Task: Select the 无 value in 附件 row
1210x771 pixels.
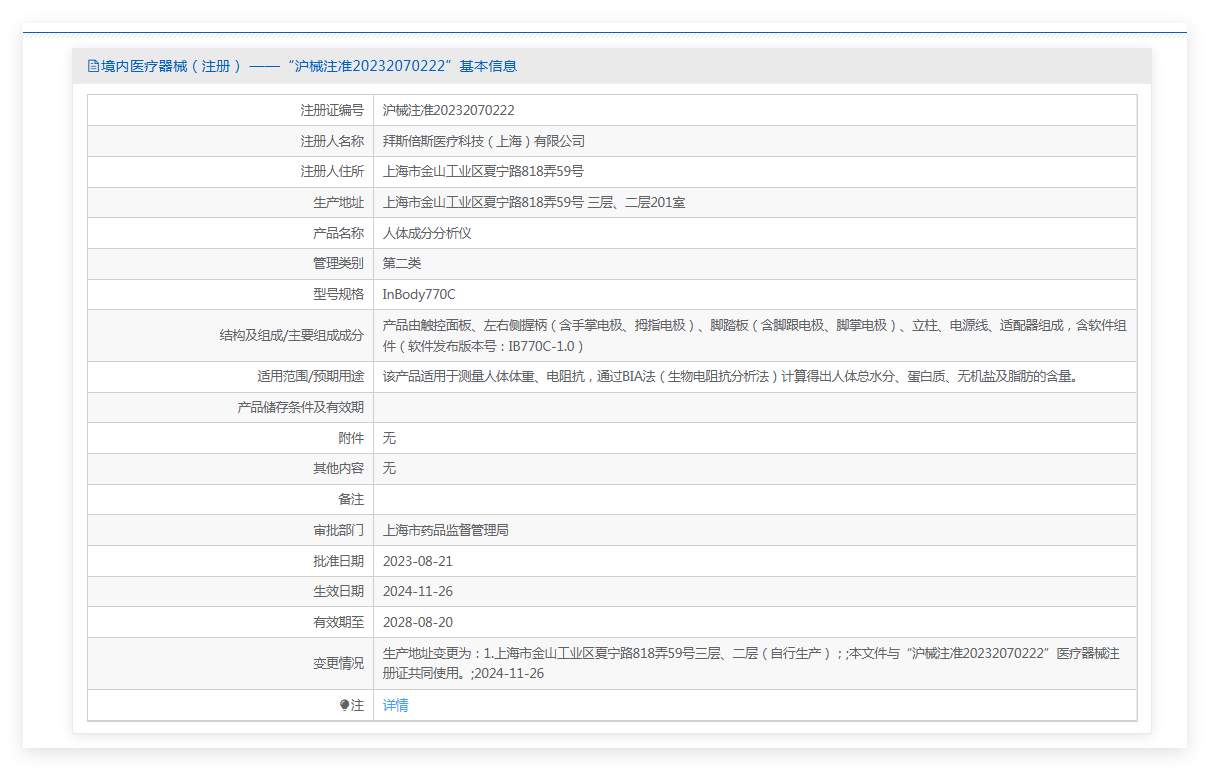Action: (x=390, y=438)
